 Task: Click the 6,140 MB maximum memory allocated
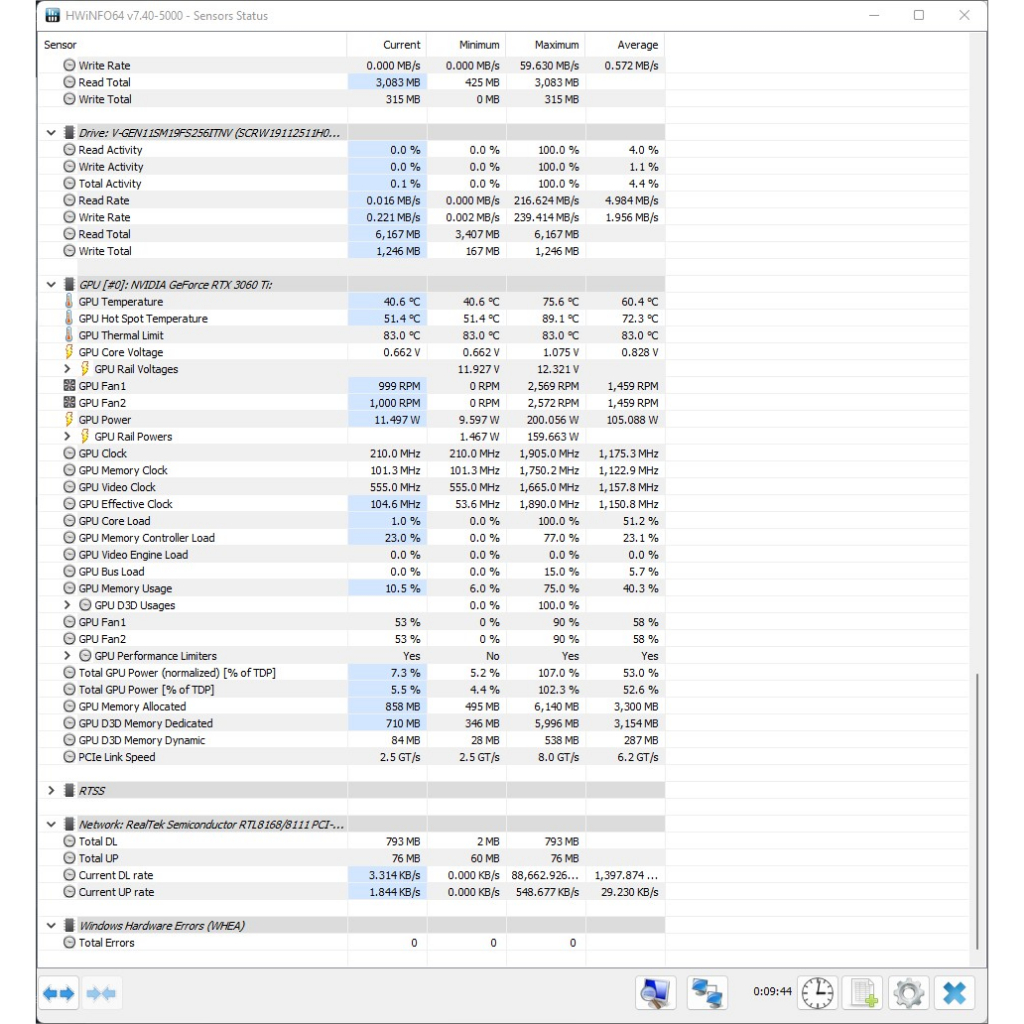557,706
